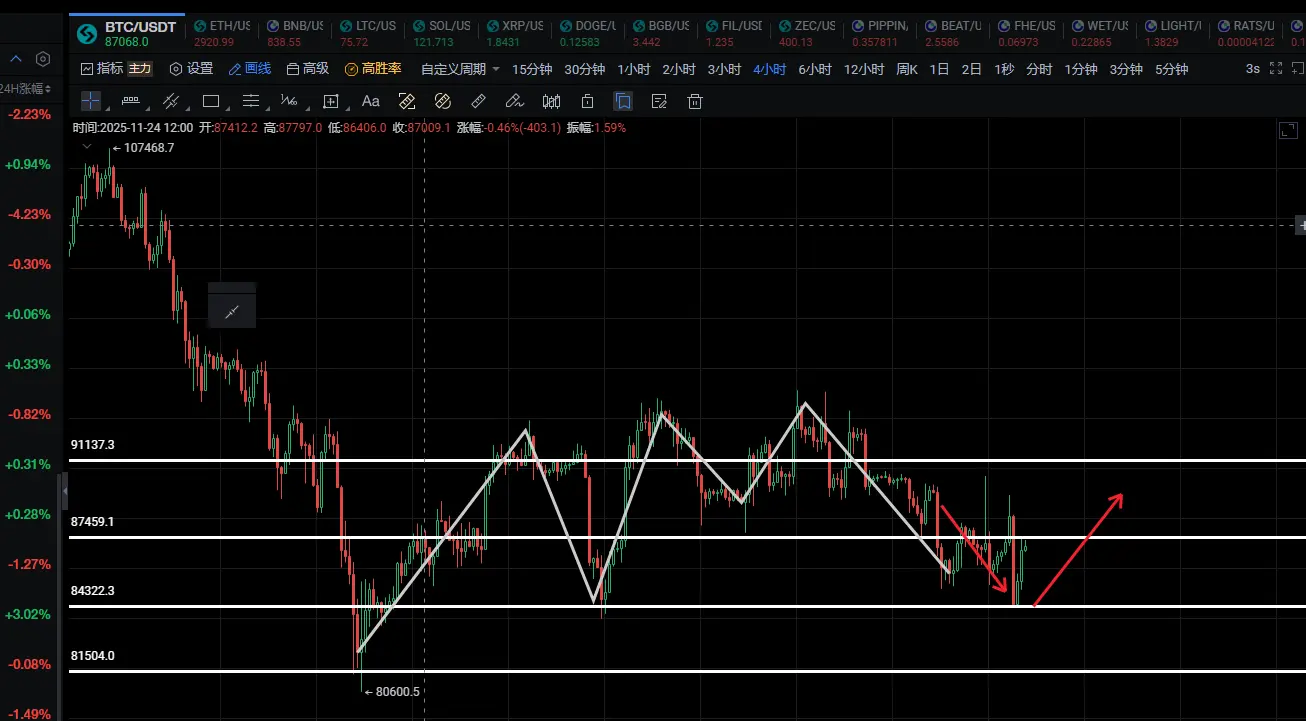Screen dimensions: 1306x721
Task: Open the DOGE pair tab
Action: pyautogui.click(x=586, y=32)
